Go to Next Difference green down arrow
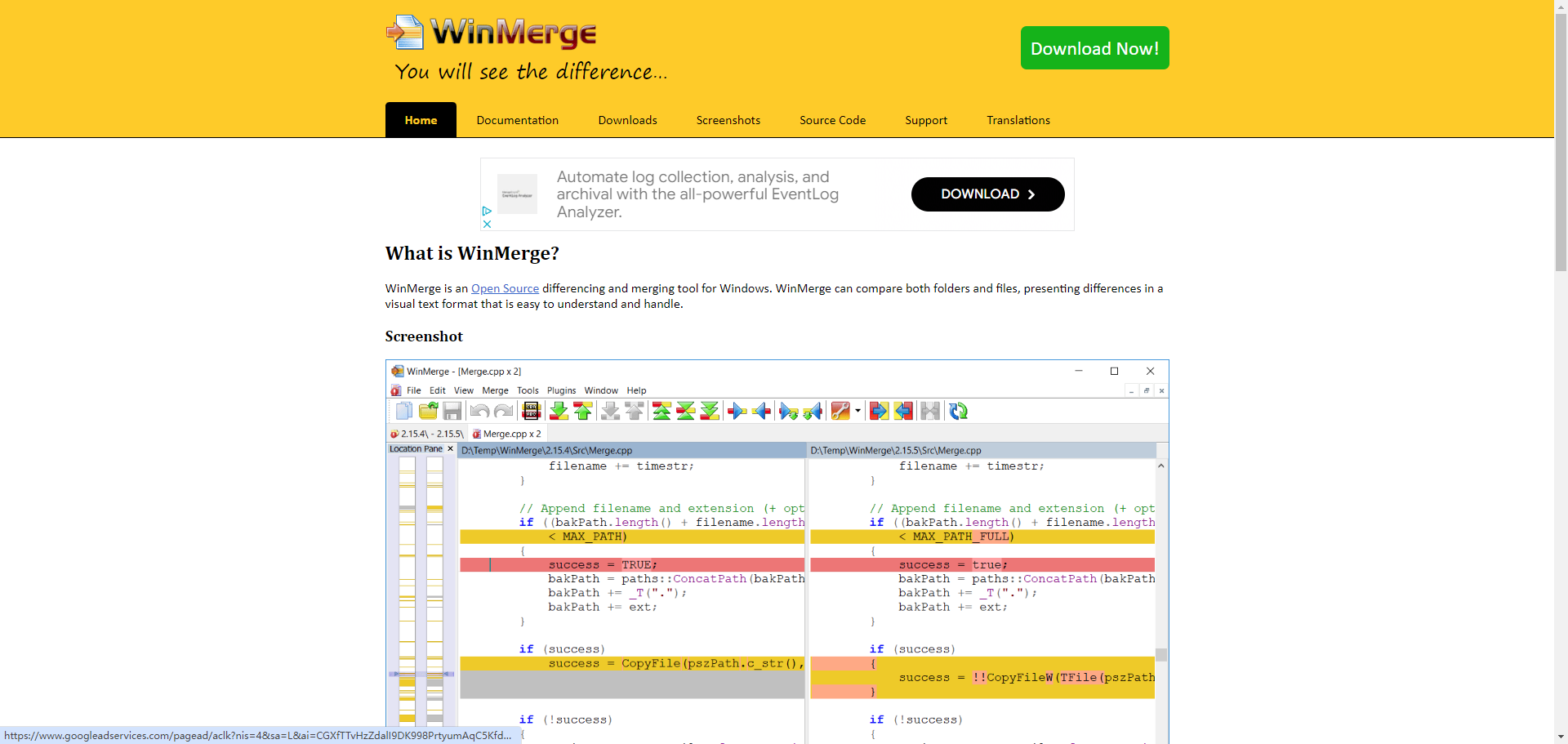 click(559, 411)
